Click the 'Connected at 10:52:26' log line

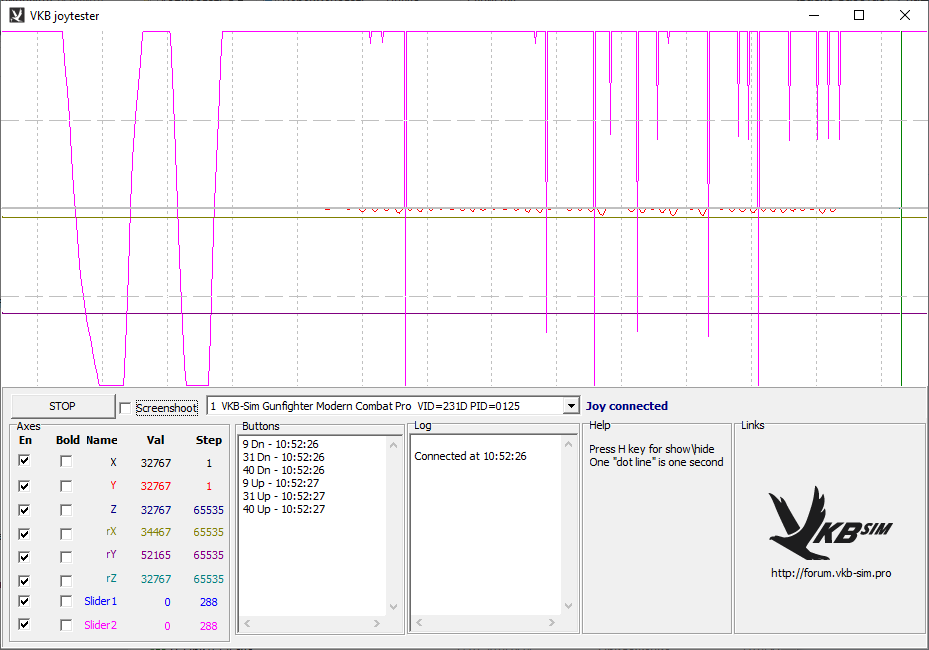tap(470, 456)
